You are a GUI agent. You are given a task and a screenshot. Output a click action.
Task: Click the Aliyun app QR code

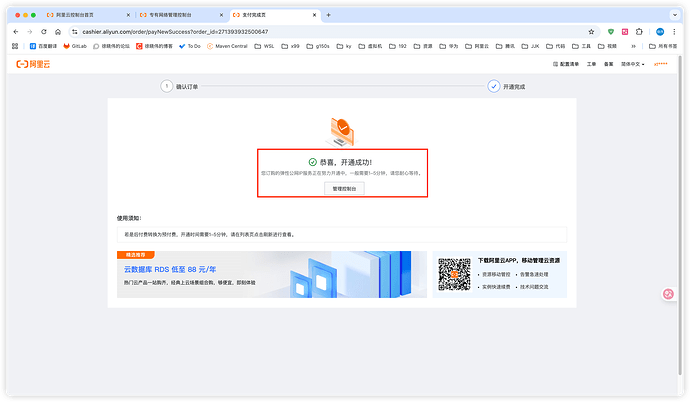(454, 274)
